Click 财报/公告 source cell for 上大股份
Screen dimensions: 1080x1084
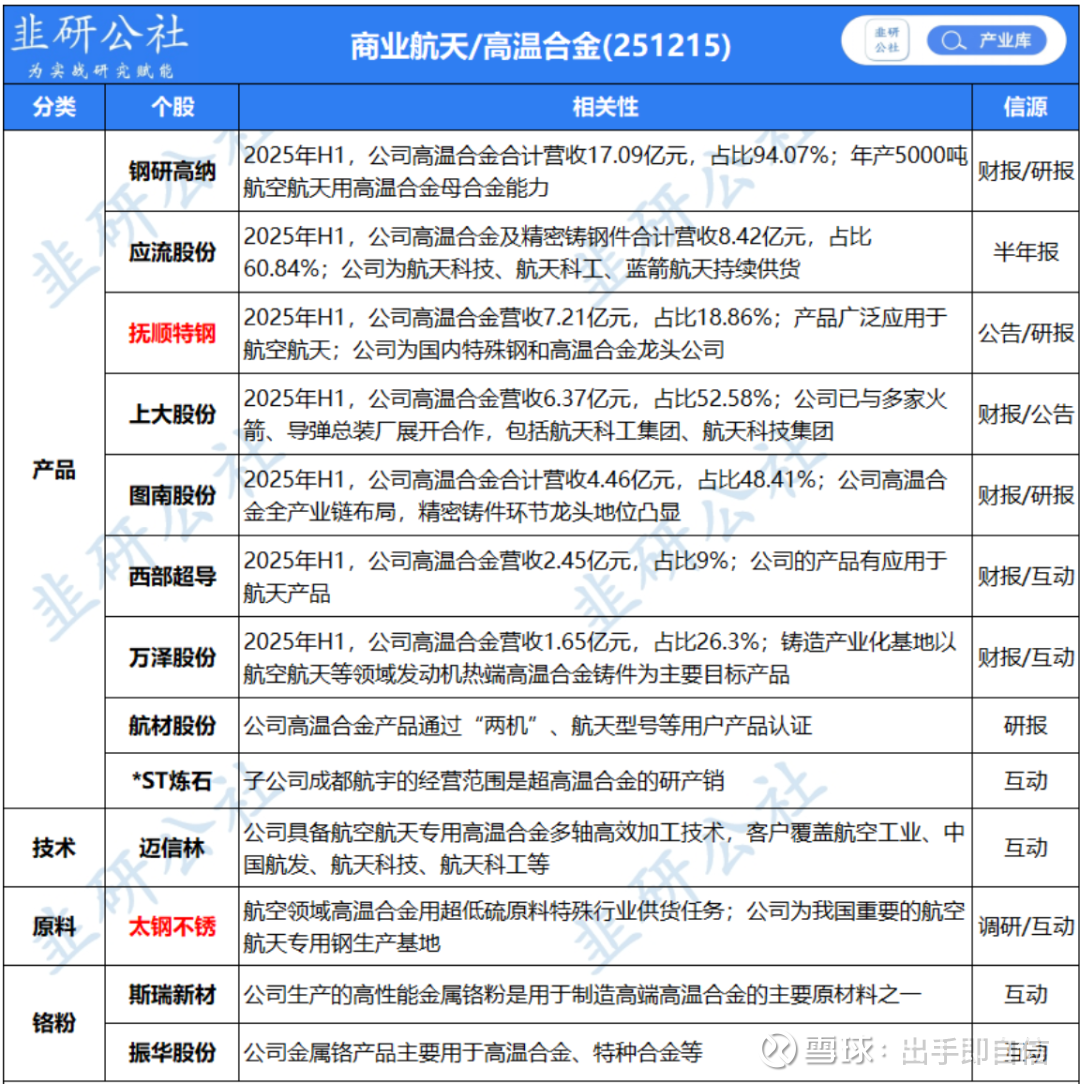click(x=1025, y=414)
